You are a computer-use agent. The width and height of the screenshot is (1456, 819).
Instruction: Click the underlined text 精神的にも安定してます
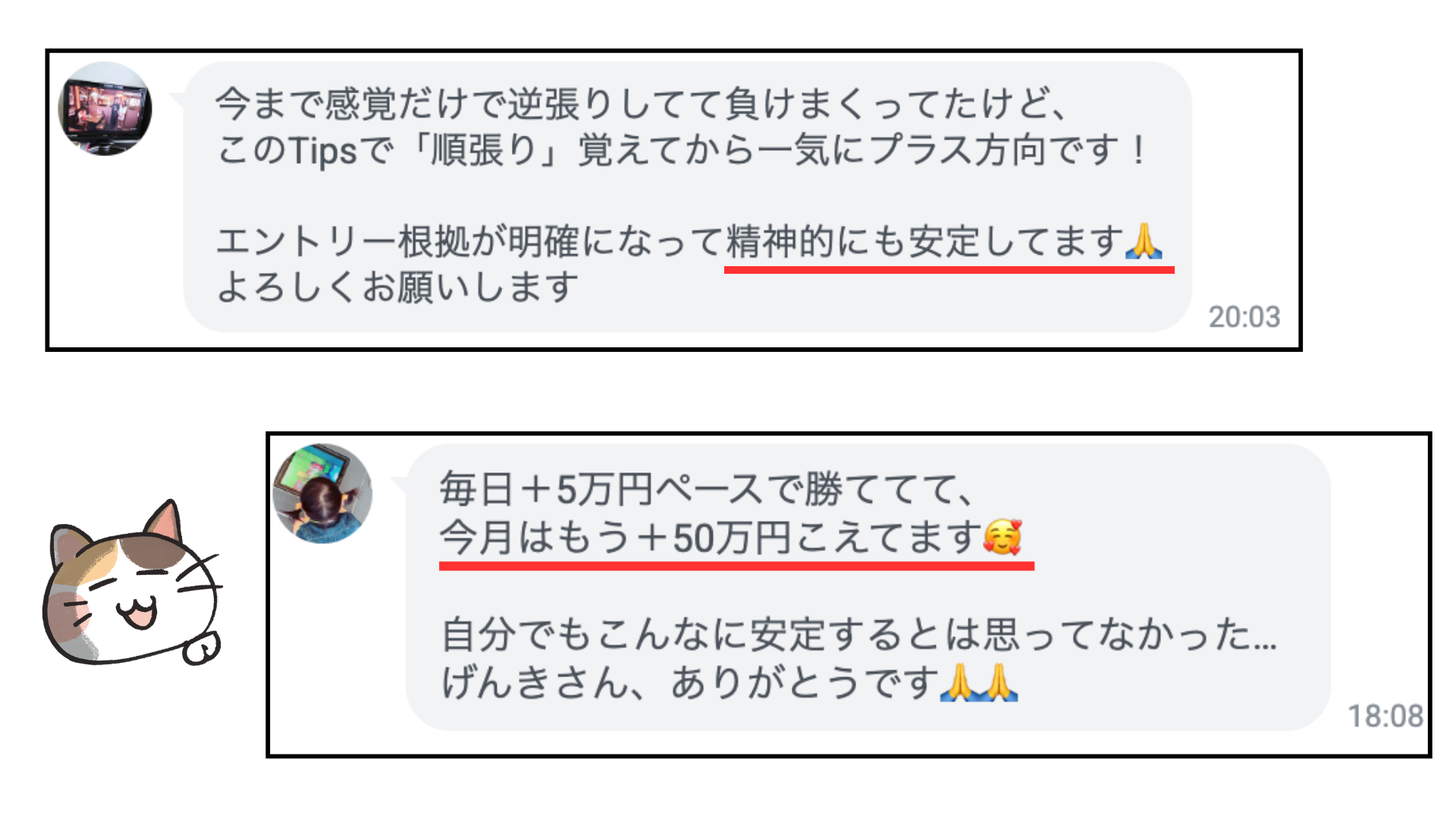point(924,242)
